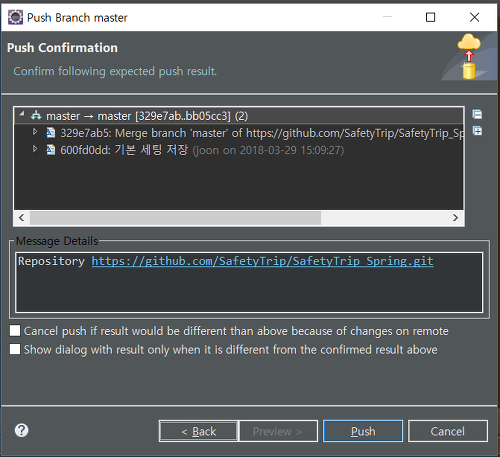Click the Expand All icon beside the commit tree

[477, 130]
